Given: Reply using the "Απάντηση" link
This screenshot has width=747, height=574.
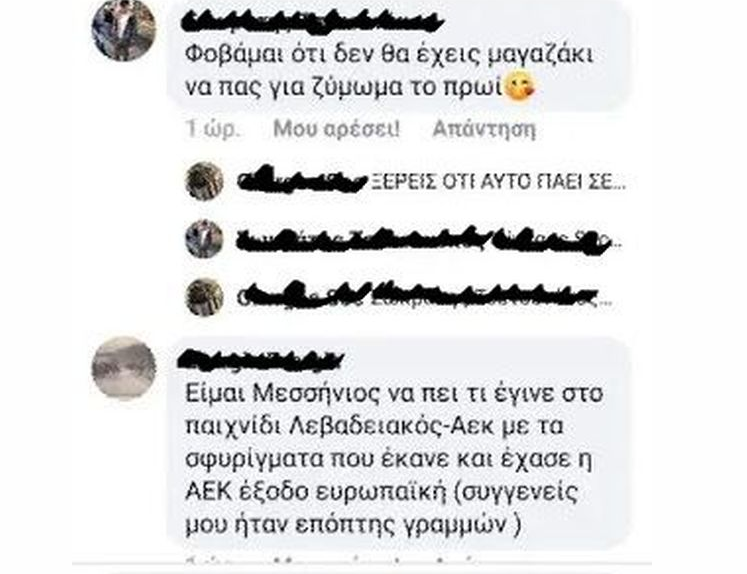Looking at the screenshot, I should 484,129.
